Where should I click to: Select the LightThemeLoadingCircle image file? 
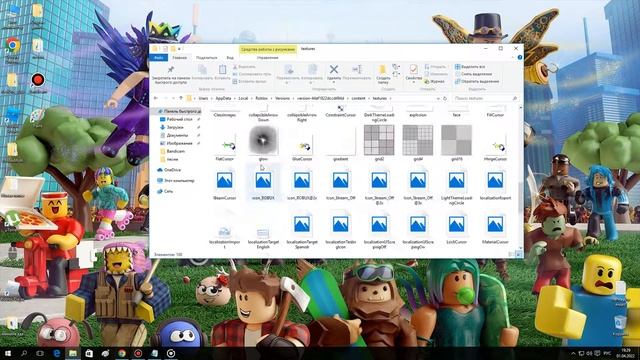tap(456, 186)
